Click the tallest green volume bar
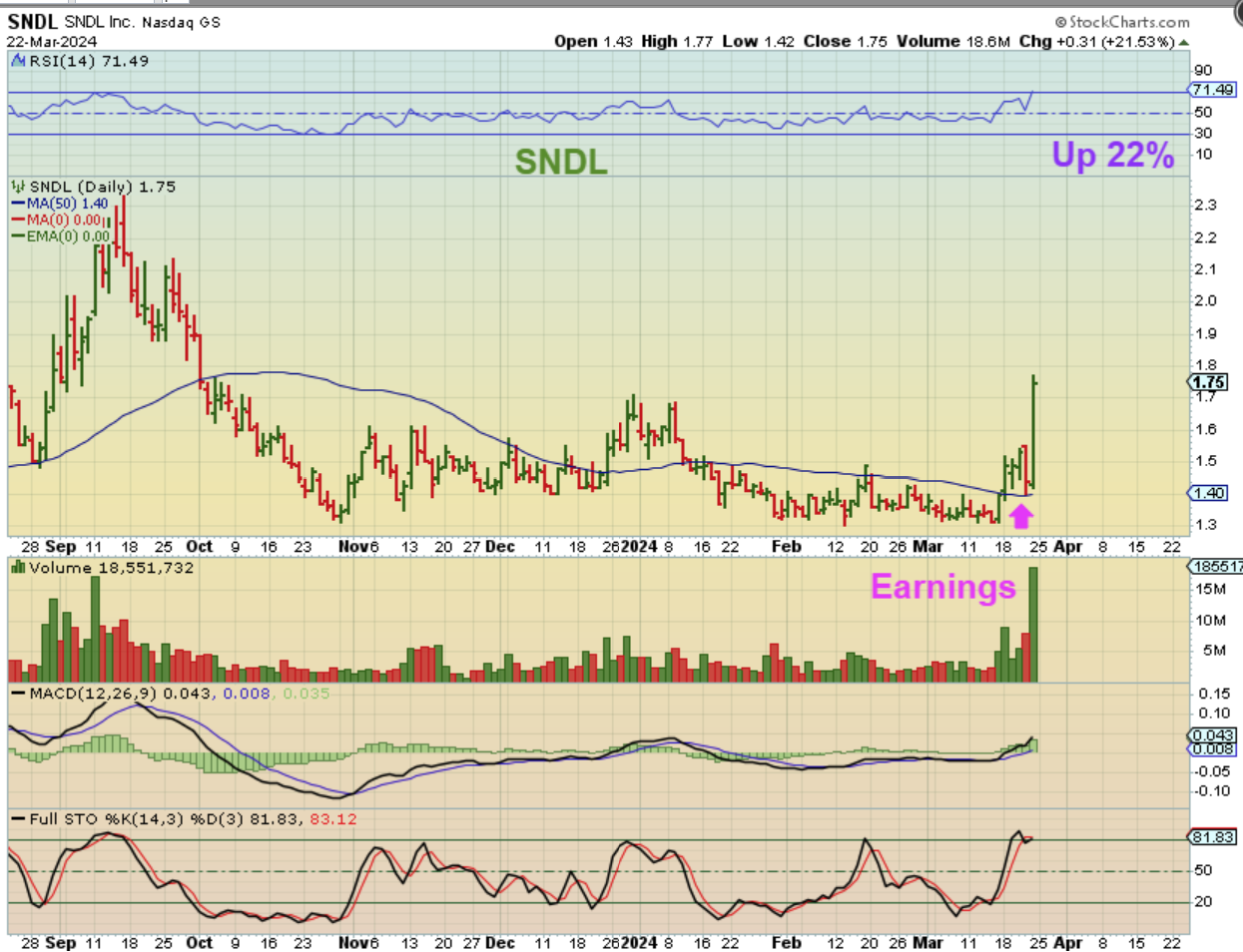1243x952 pixels. [1033, 625]
